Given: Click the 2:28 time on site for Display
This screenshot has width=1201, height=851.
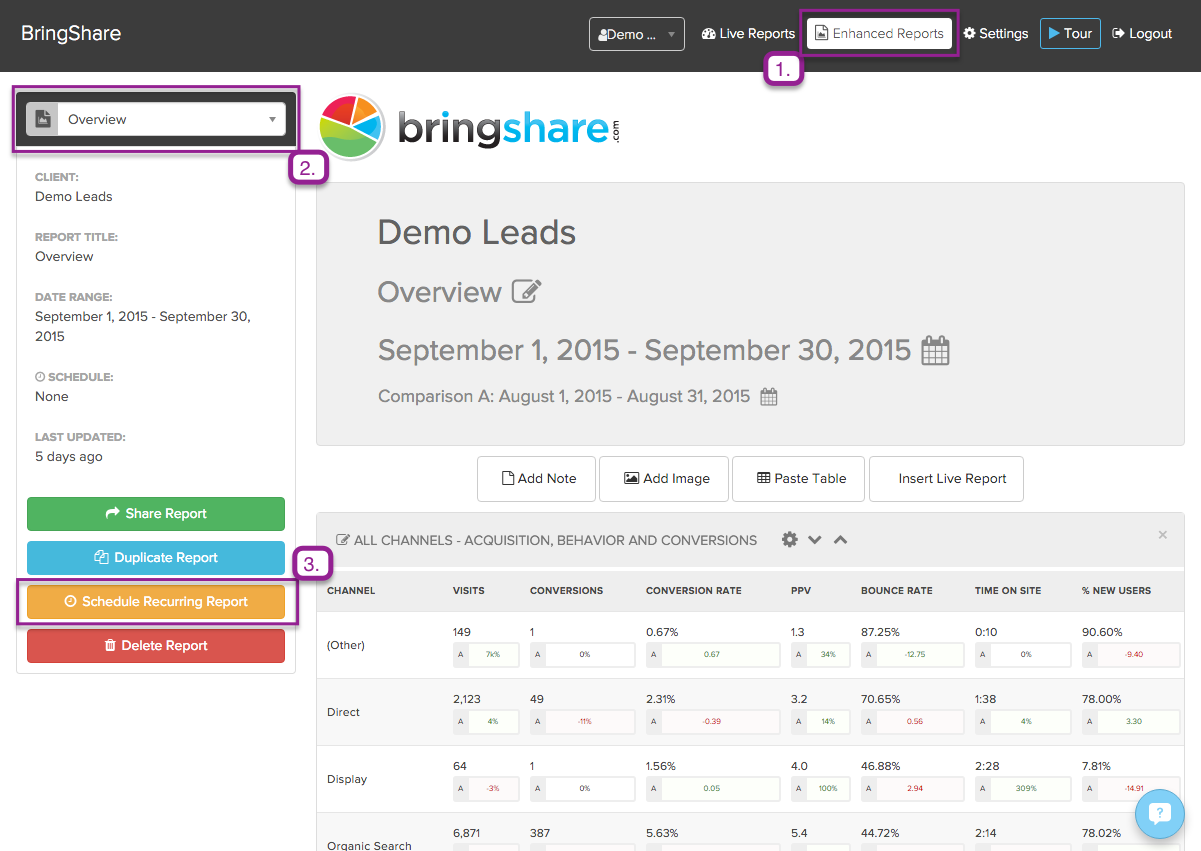Looking at the screenshot, I should click(x=987, y=766).
